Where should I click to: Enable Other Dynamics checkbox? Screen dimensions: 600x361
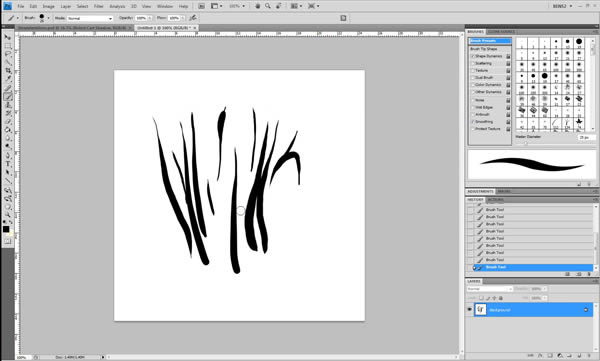(x=473, y=92)
